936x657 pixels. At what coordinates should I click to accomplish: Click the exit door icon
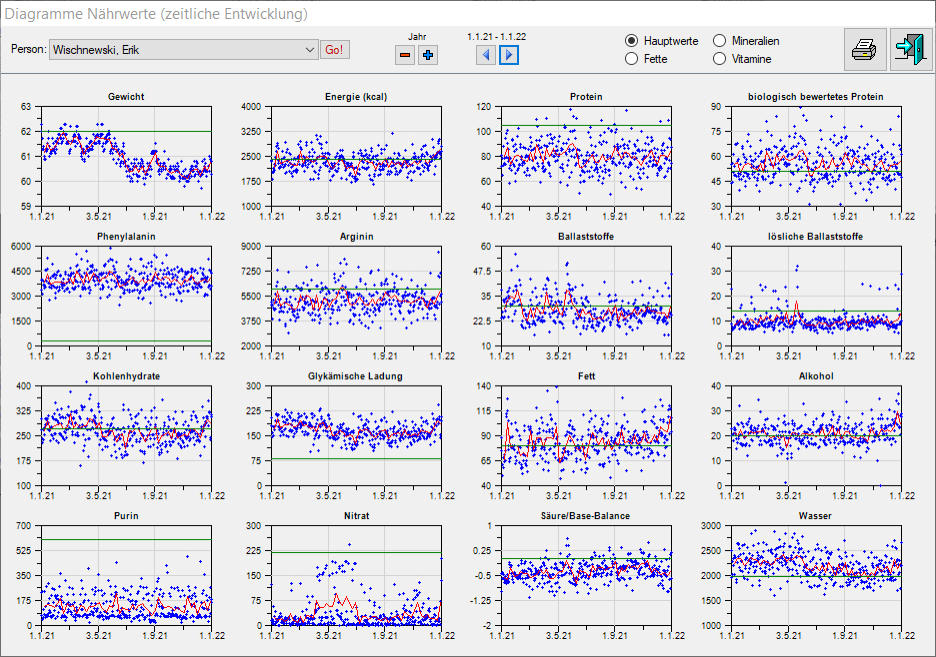point(910,49)
